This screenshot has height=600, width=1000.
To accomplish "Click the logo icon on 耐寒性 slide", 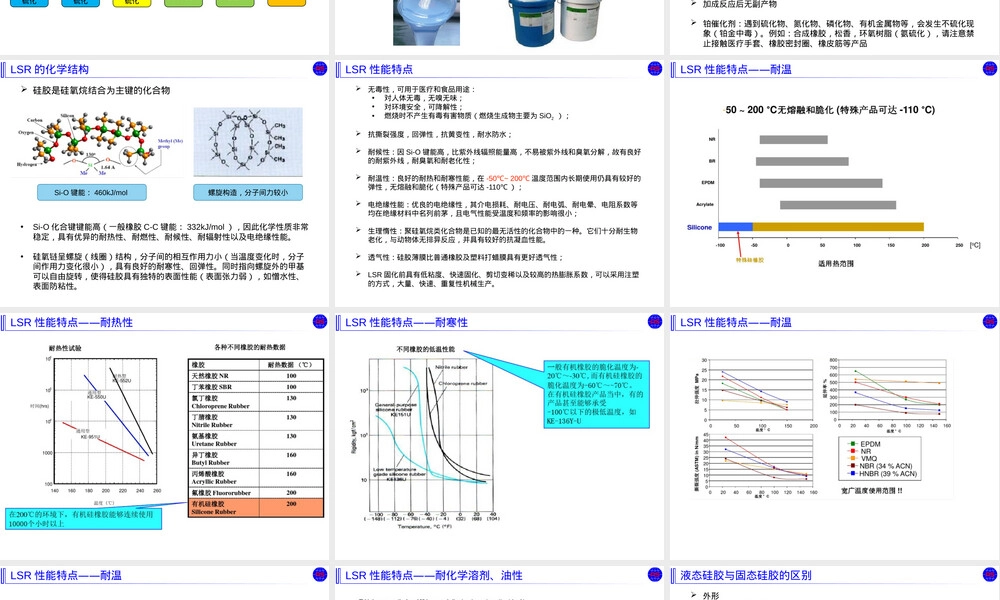I will point(654,321).
